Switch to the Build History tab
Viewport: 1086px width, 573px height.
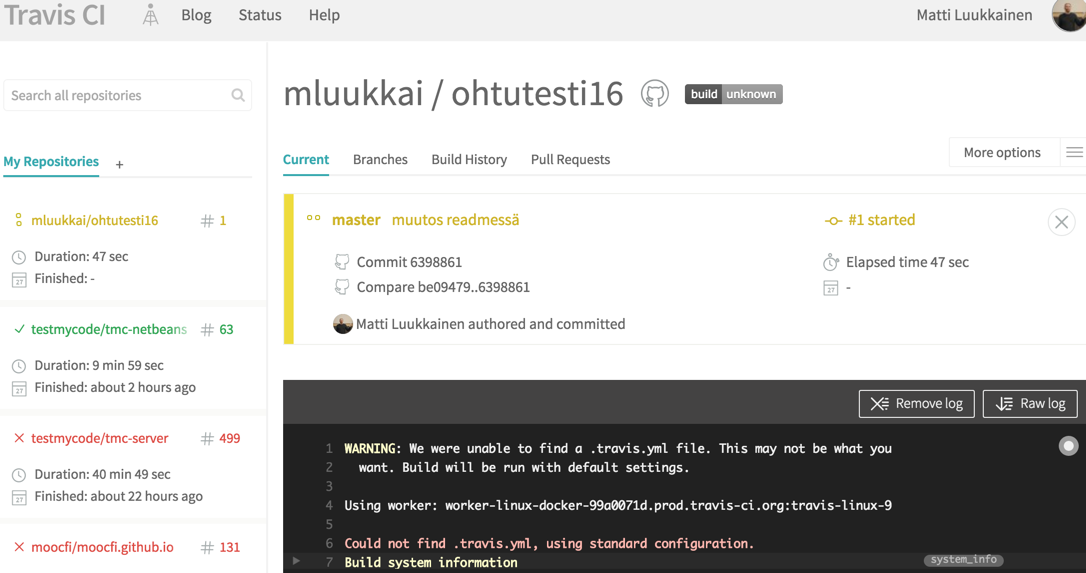pyautogui.click(x=469, y=159)
